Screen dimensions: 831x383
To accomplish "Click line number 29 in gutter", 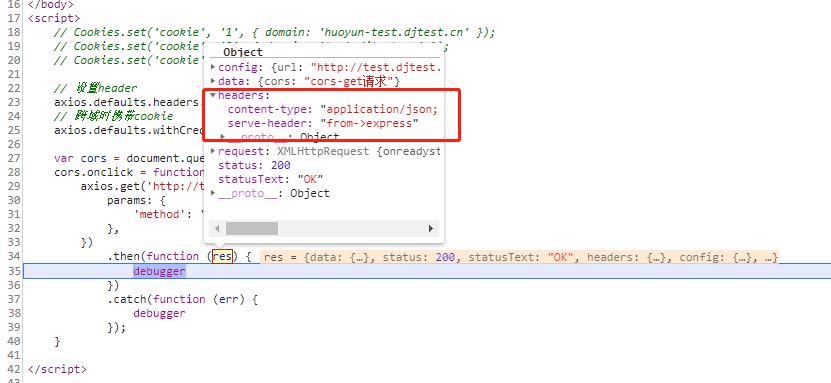I will (14, 186).
